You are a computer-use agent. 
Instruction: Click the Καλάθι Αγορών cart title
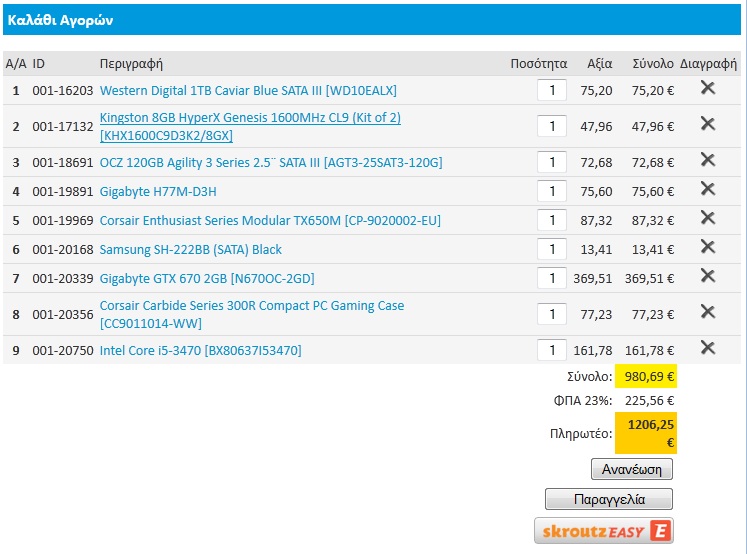(x=60, y=20)
